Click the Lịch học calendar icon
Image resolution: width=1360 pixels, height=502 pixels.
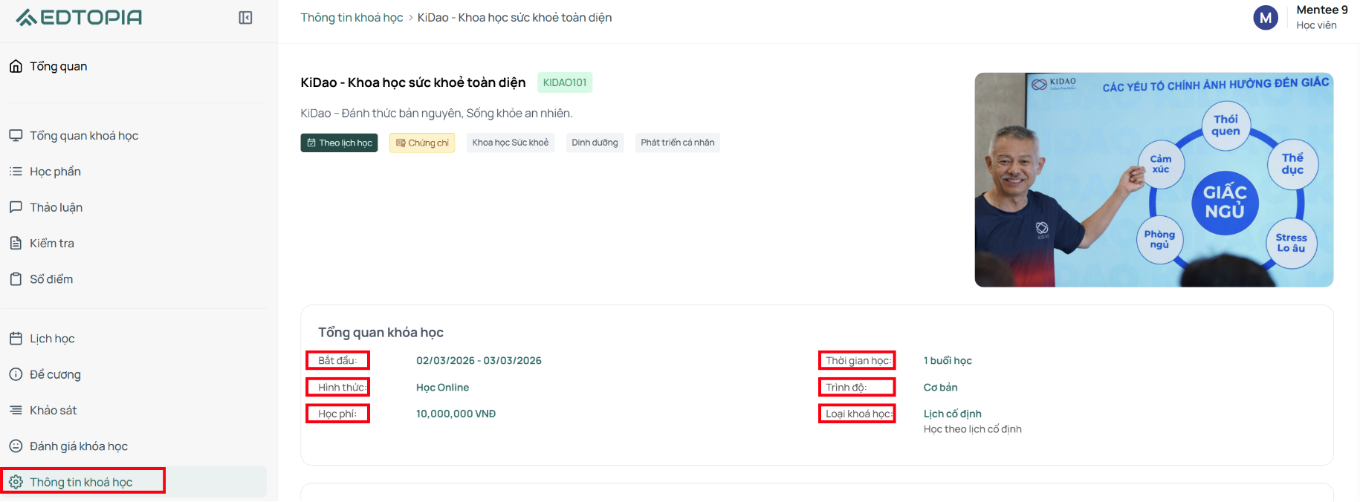15,338
